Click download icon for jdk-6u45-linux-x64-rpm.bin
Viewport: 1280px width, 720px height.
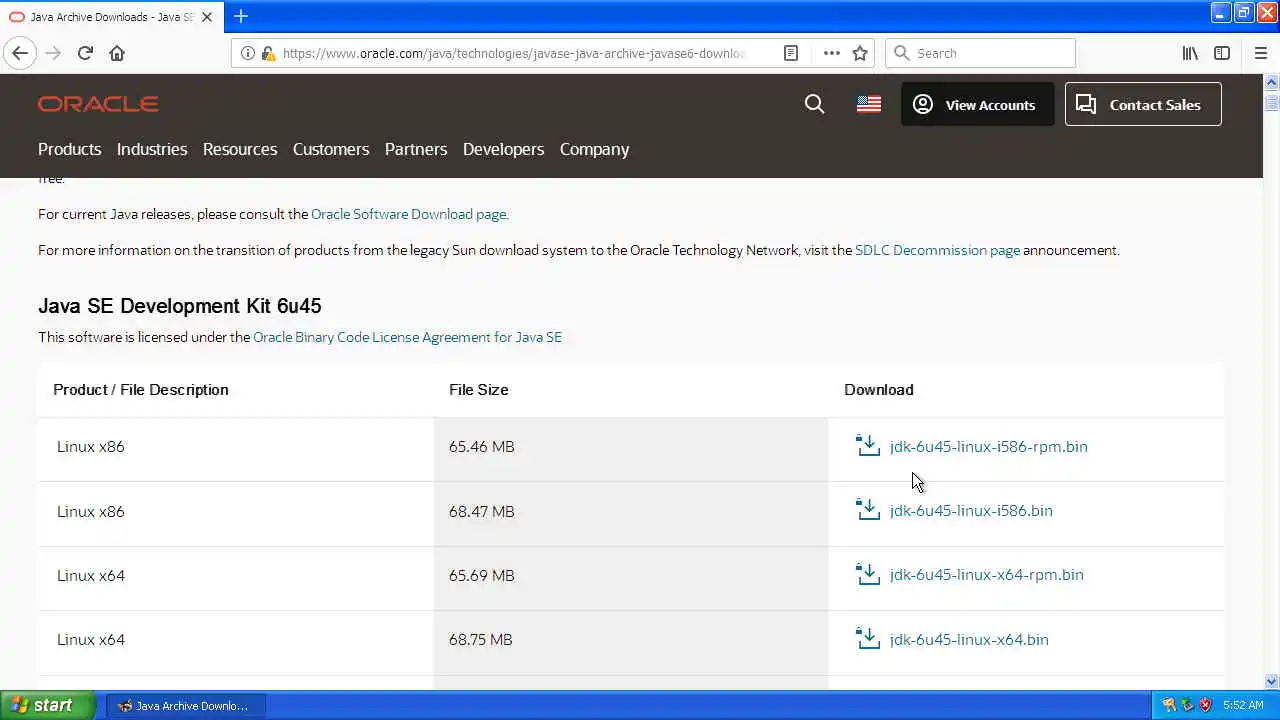(868, 574)
